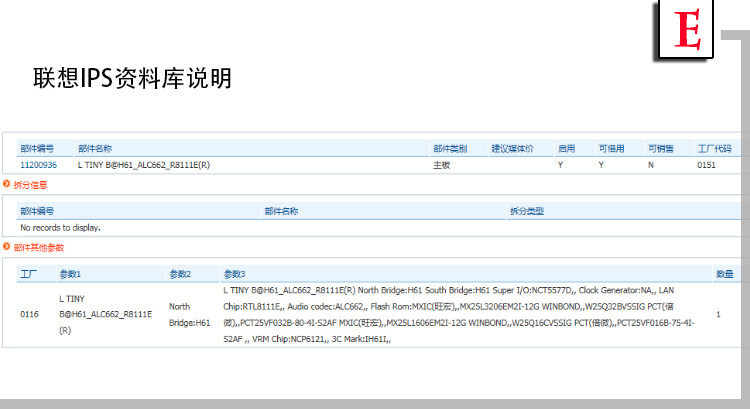Click the 拆分信息 section heading

coord(30,185)
